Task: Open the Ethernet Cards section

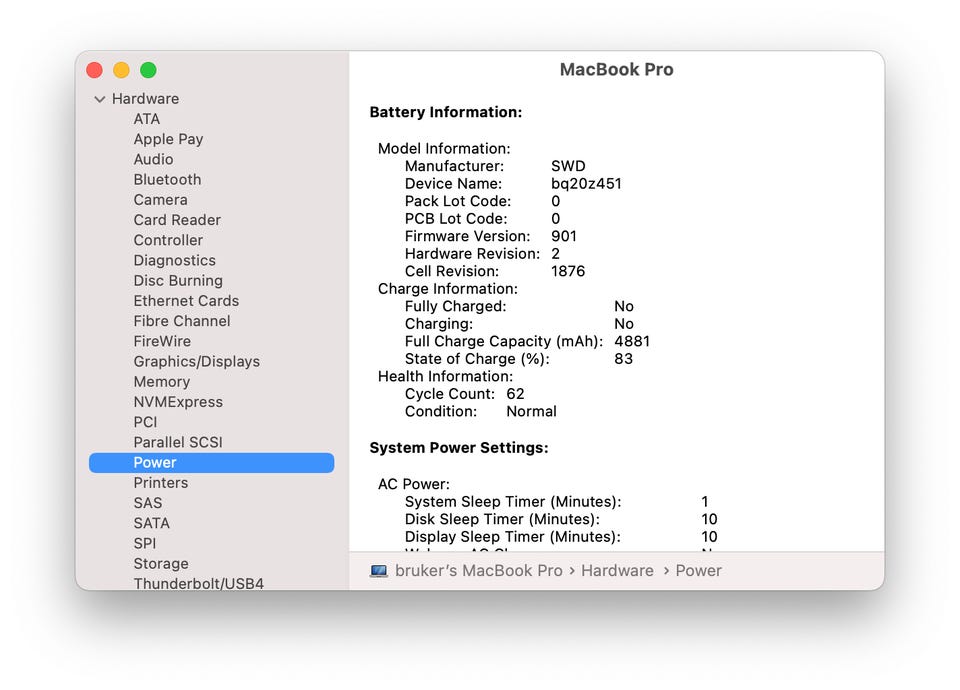Action: click(186, 301)
